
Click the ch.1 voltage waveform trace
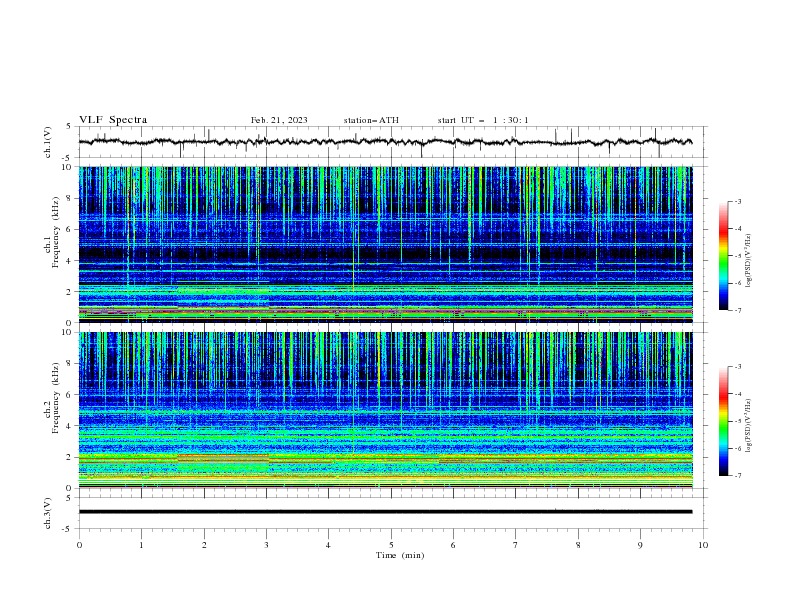click(385, 142)
